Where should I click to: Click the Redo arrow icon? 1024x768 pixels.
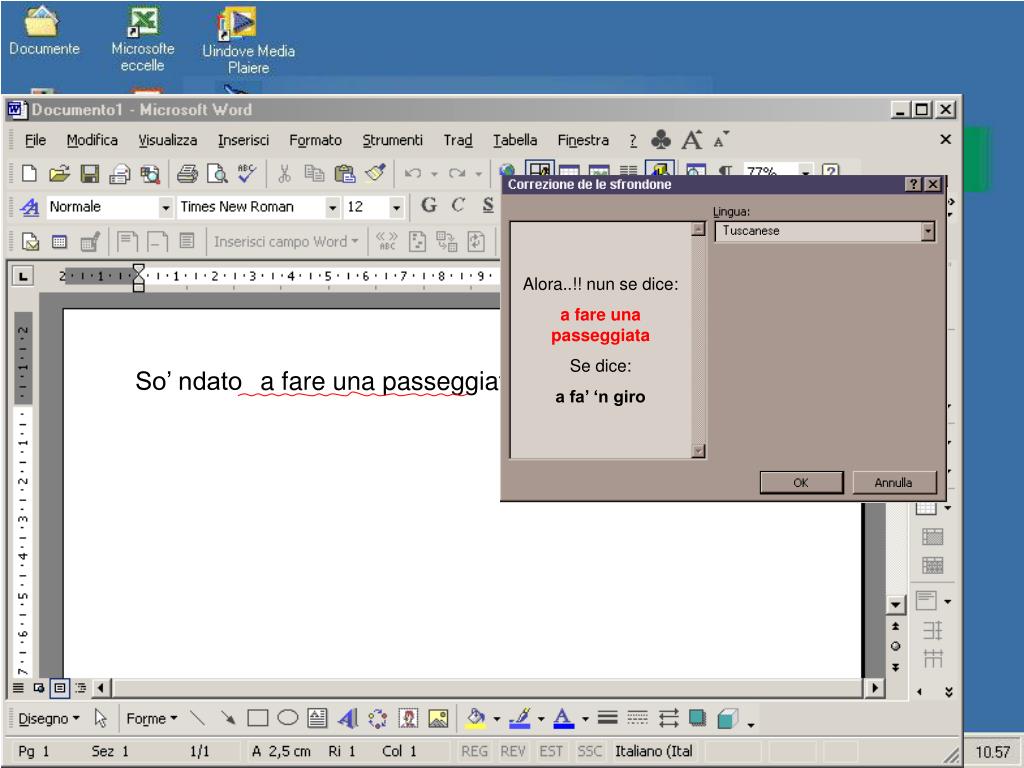[x=457, y=173]
